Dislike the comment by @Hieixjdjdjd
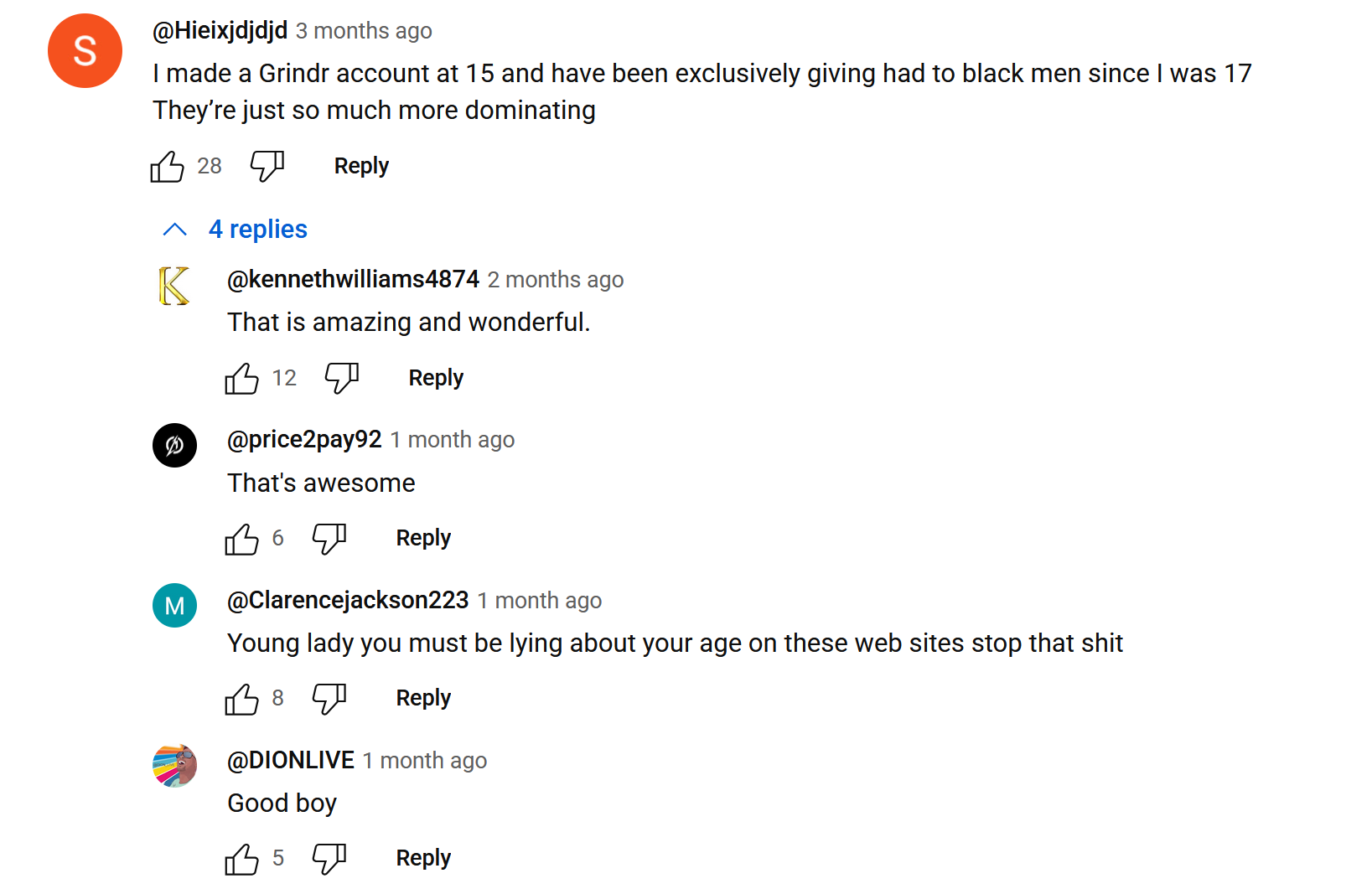This screenshot has height=894, width=1372. [267, 166]
